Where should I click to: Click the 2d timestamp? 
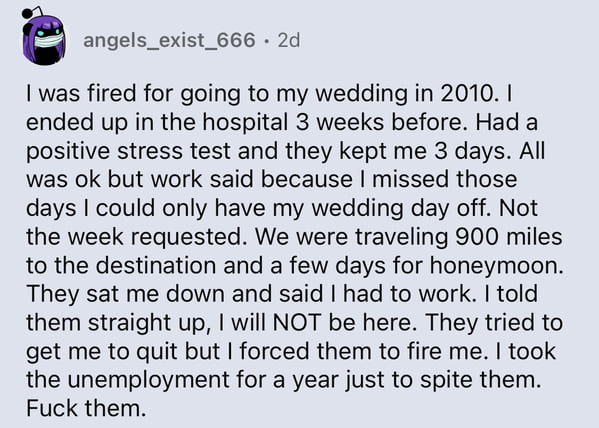[x=289, y=40]
